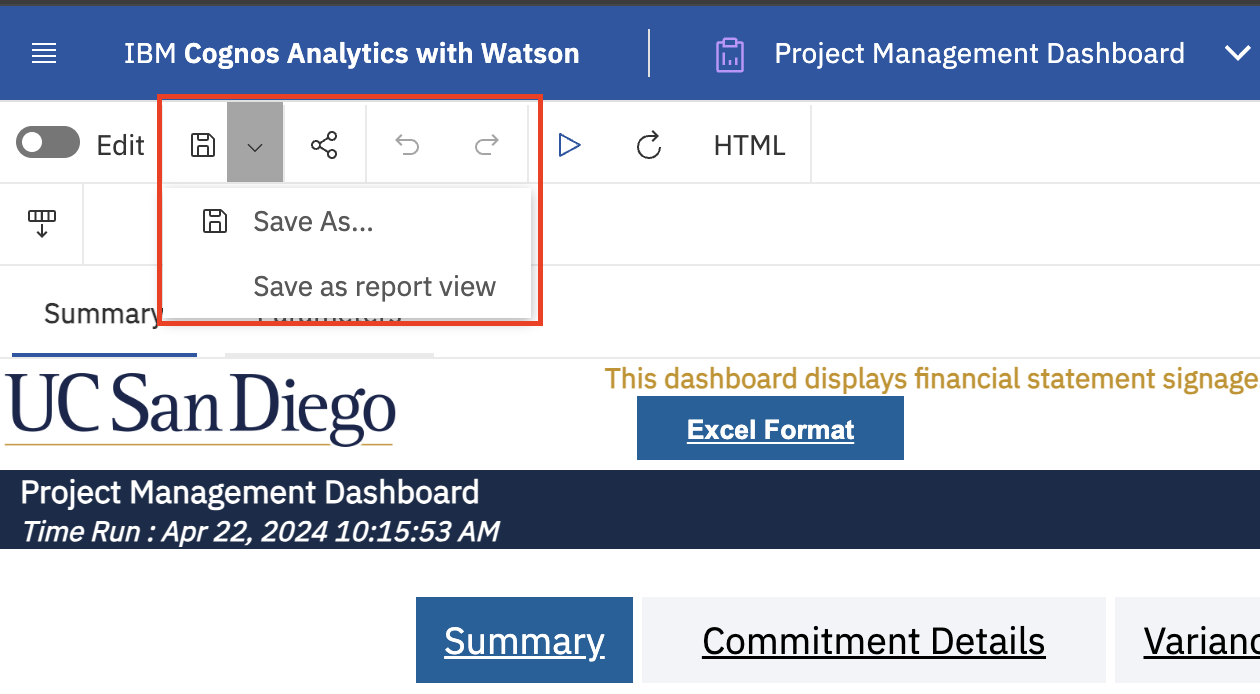The height and width of the screenshot is (694, 1260).
Task: Click the Share icon
Action: pos(324,145)
